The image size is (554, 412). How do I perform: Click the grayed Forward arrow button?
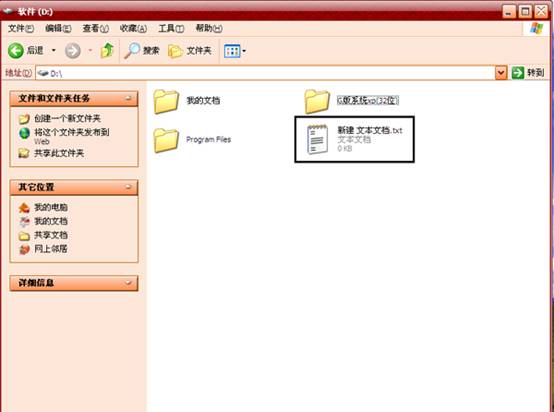click(72, 51)
